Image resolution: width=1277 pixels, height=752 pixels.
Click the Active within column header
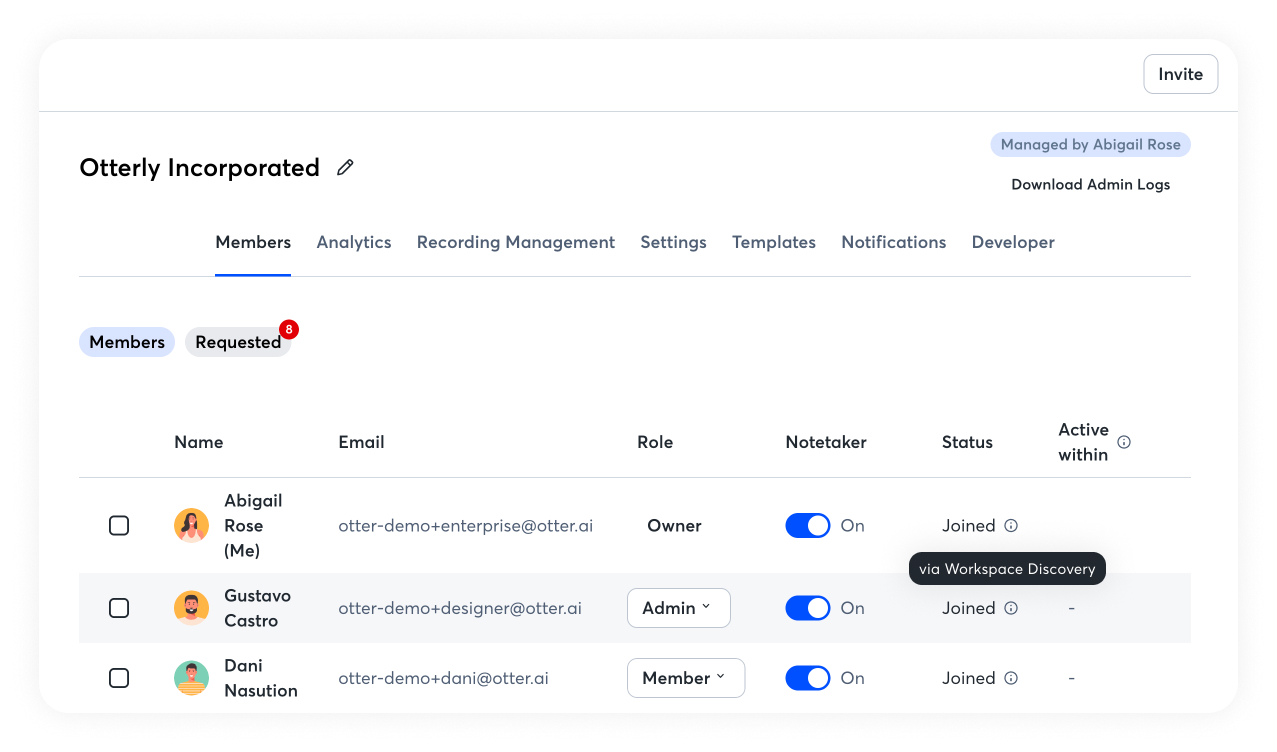pyautogui.click(x=1084, y=442)
